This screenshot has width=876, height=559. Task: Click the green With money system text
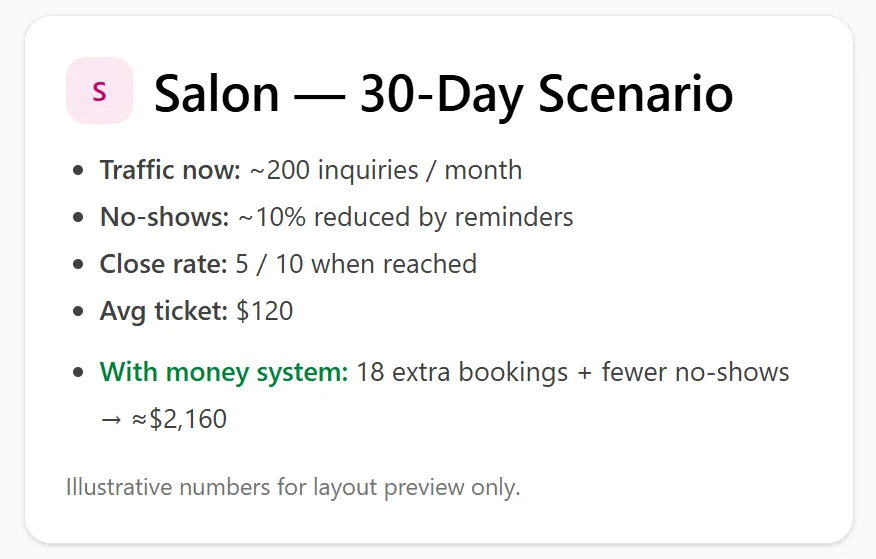click(224, 372)
